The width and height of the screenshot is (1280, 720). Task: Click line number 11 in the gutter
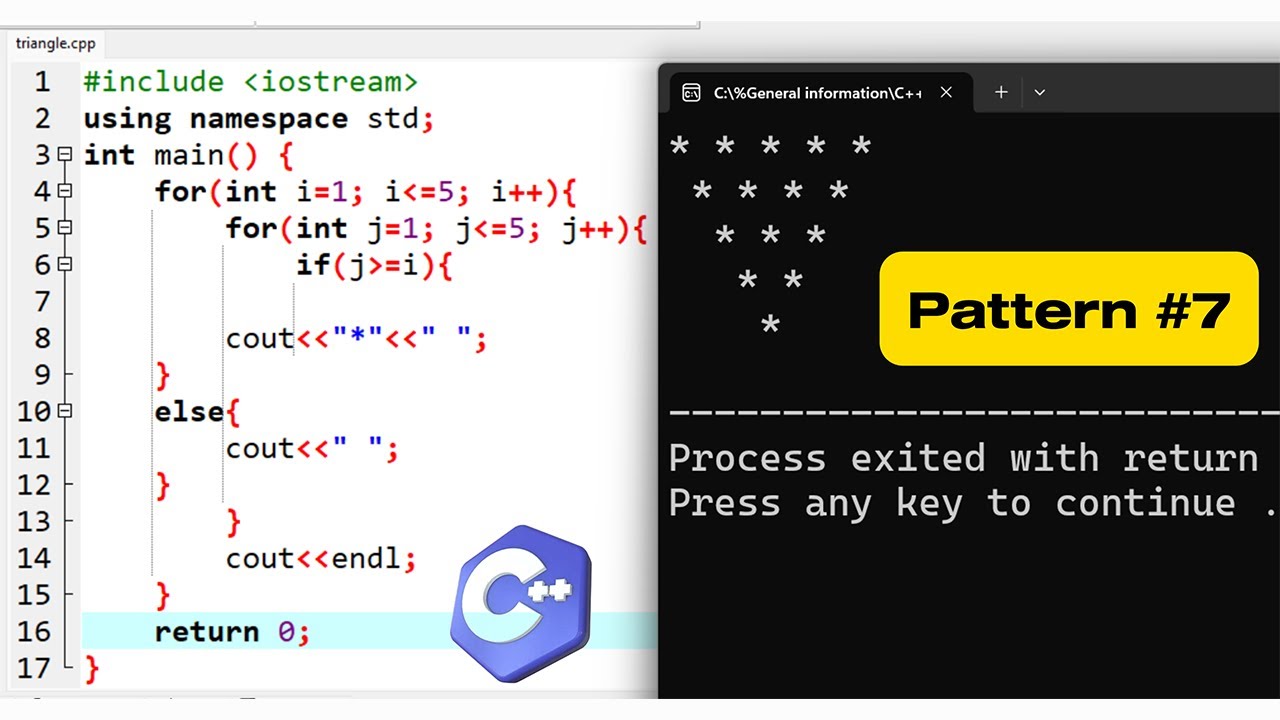coord(34,448)
